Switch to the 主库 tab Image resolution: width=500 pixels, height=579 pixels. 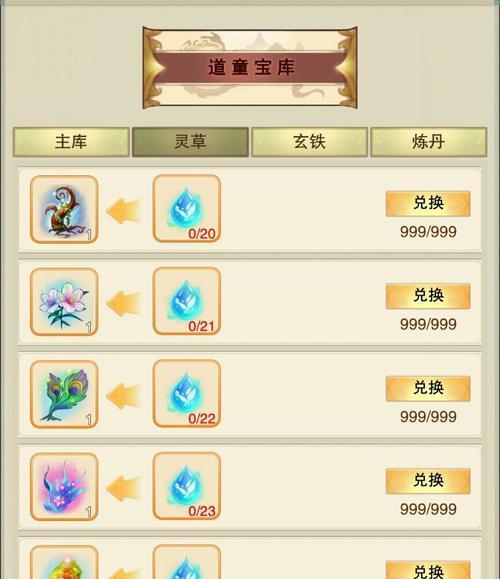pos(71,142)
